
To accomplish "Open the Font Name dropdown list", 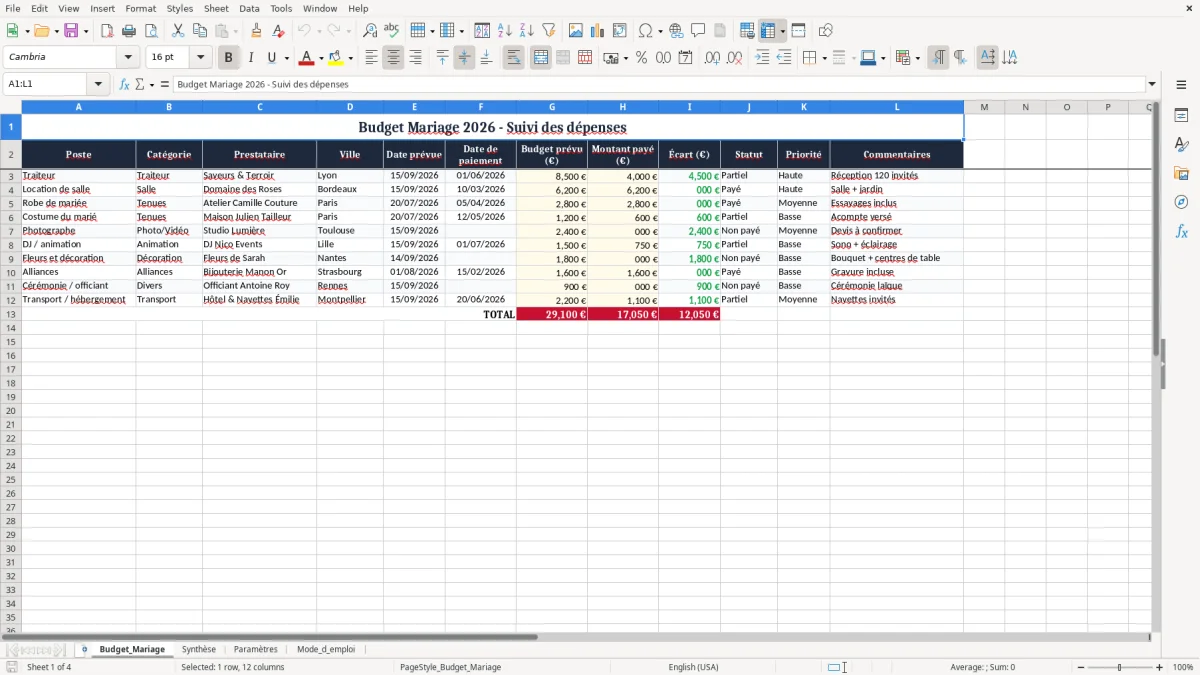I will pos(128,58).
